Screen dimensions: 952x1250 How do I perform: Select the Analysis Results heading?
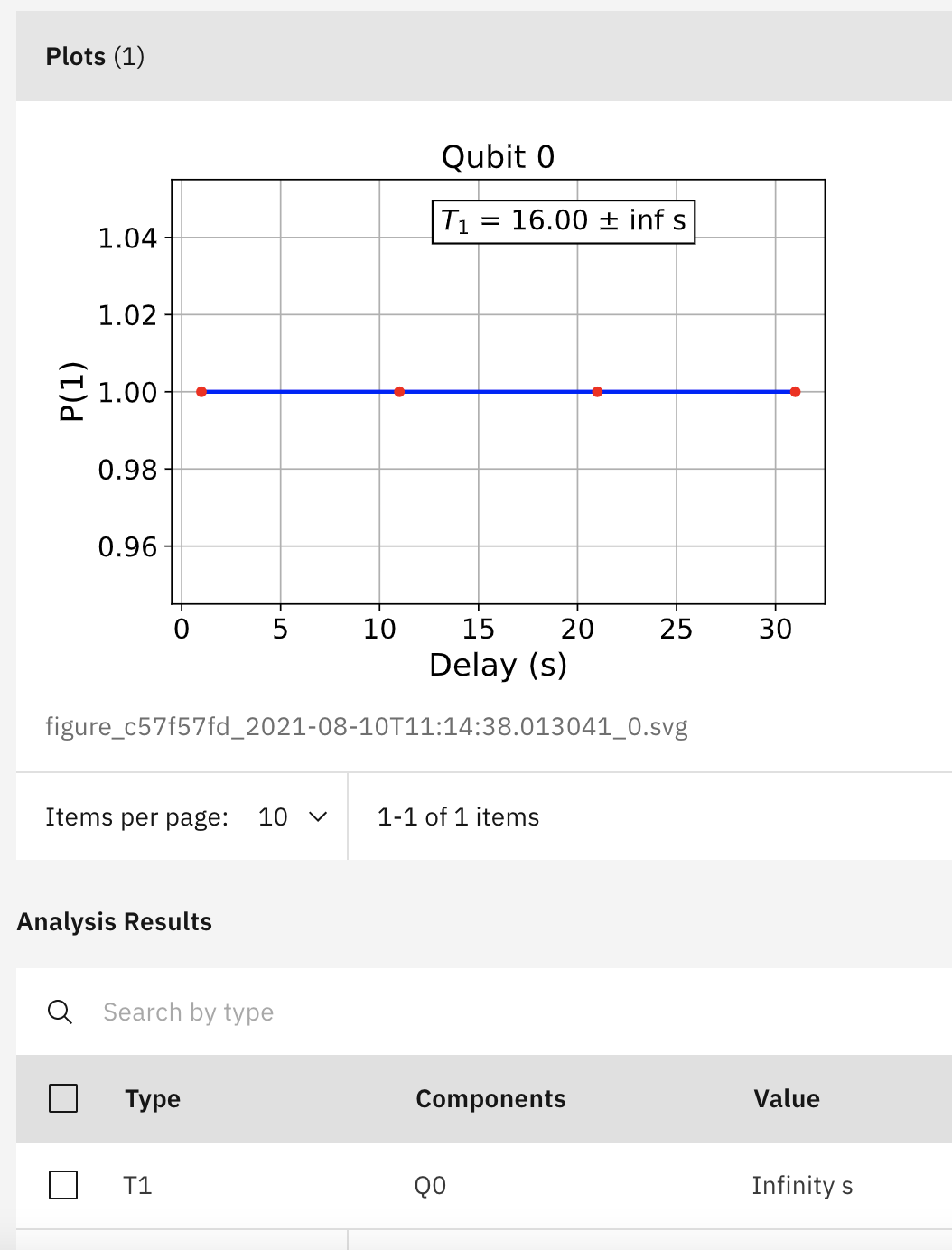[x=114, y=921]
